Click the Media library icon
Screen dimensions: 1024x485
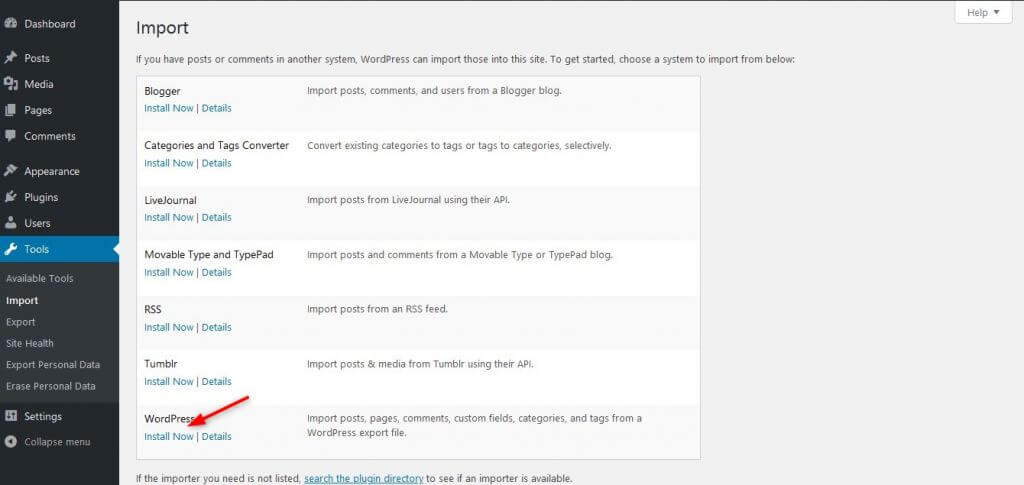[10, 84]
